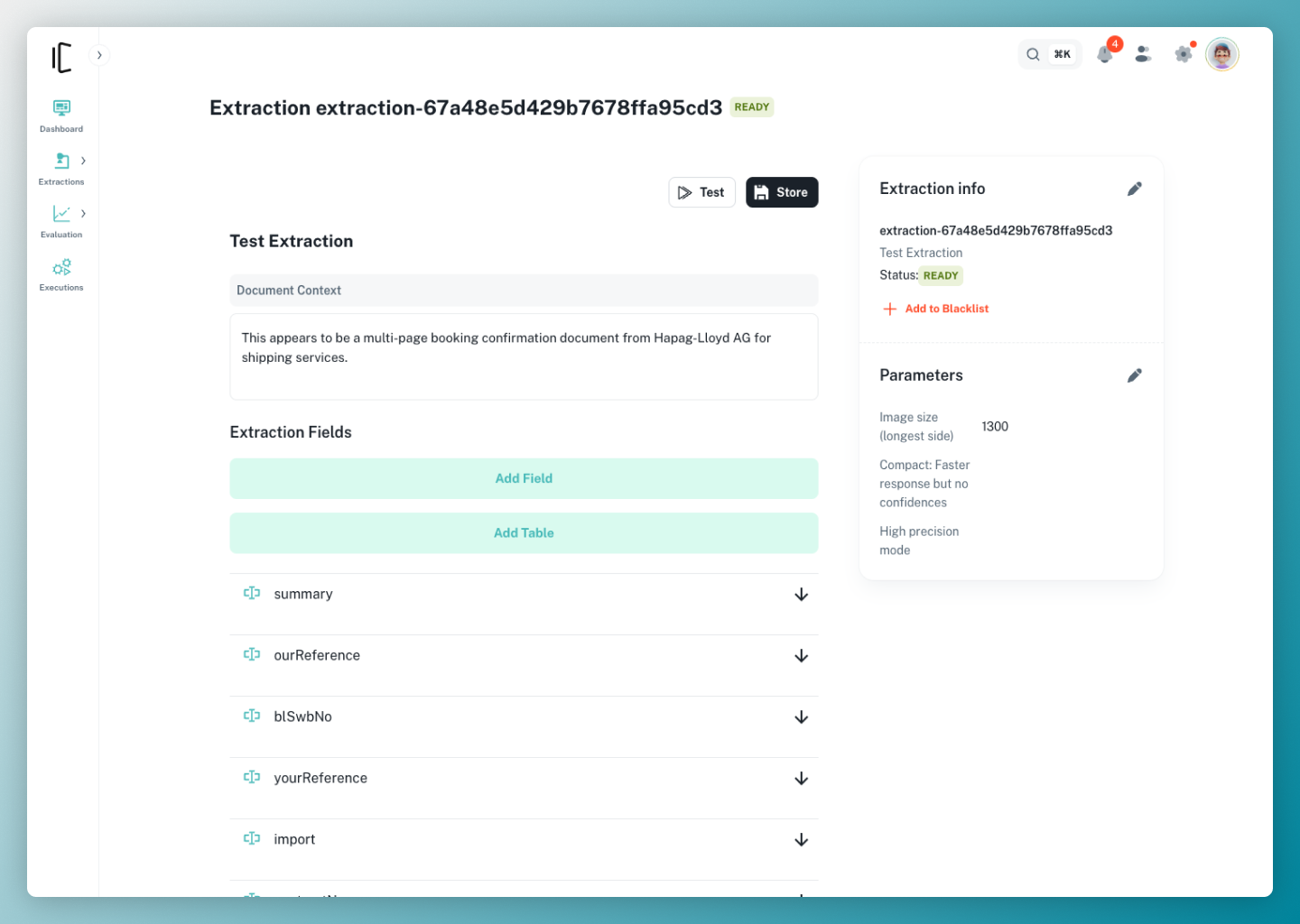
Task: Expand the blSwbNo field row
Action: (800, 717)
